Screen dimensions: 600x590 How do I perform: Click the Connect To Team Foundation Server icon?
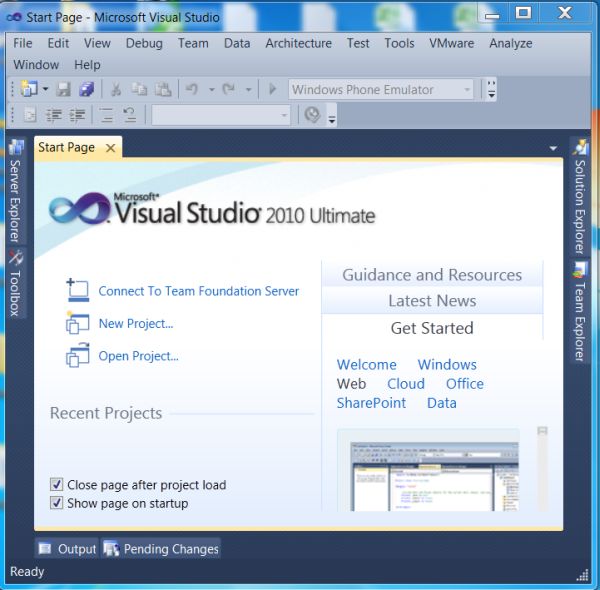[x=78, y=290]
